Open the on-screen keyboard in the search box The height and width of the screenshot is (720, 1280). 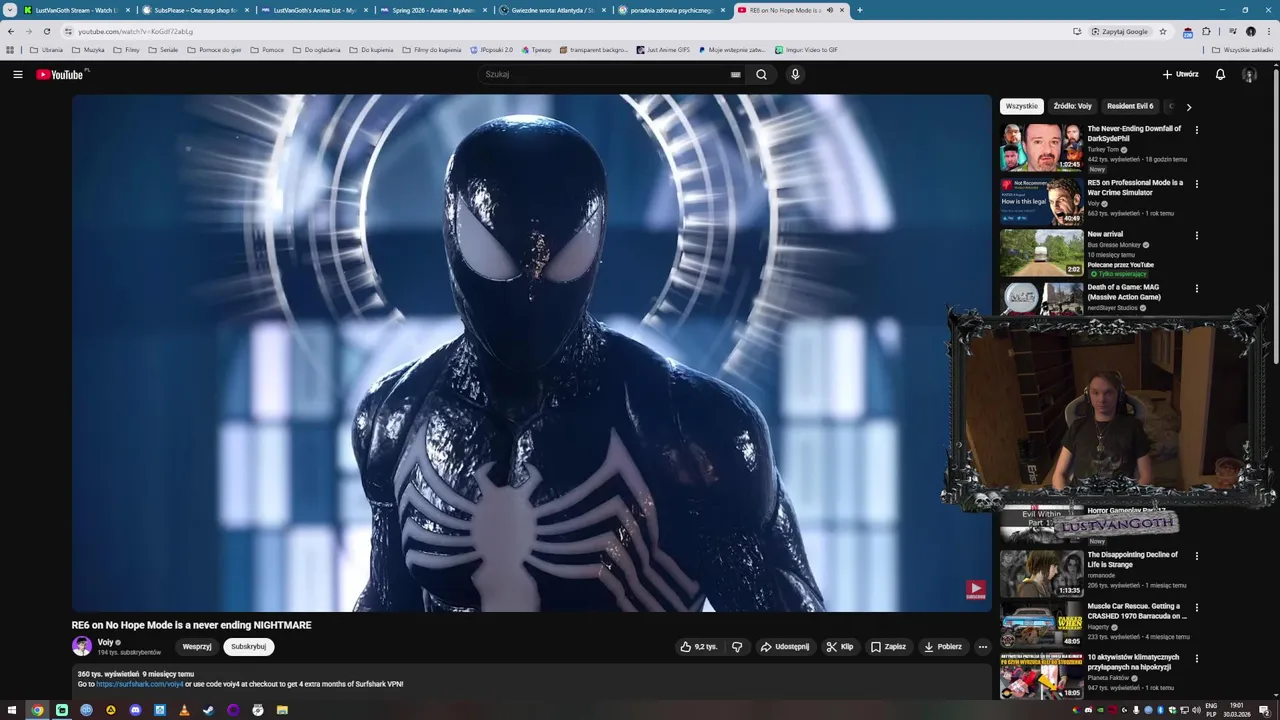(x=735, y=74)
